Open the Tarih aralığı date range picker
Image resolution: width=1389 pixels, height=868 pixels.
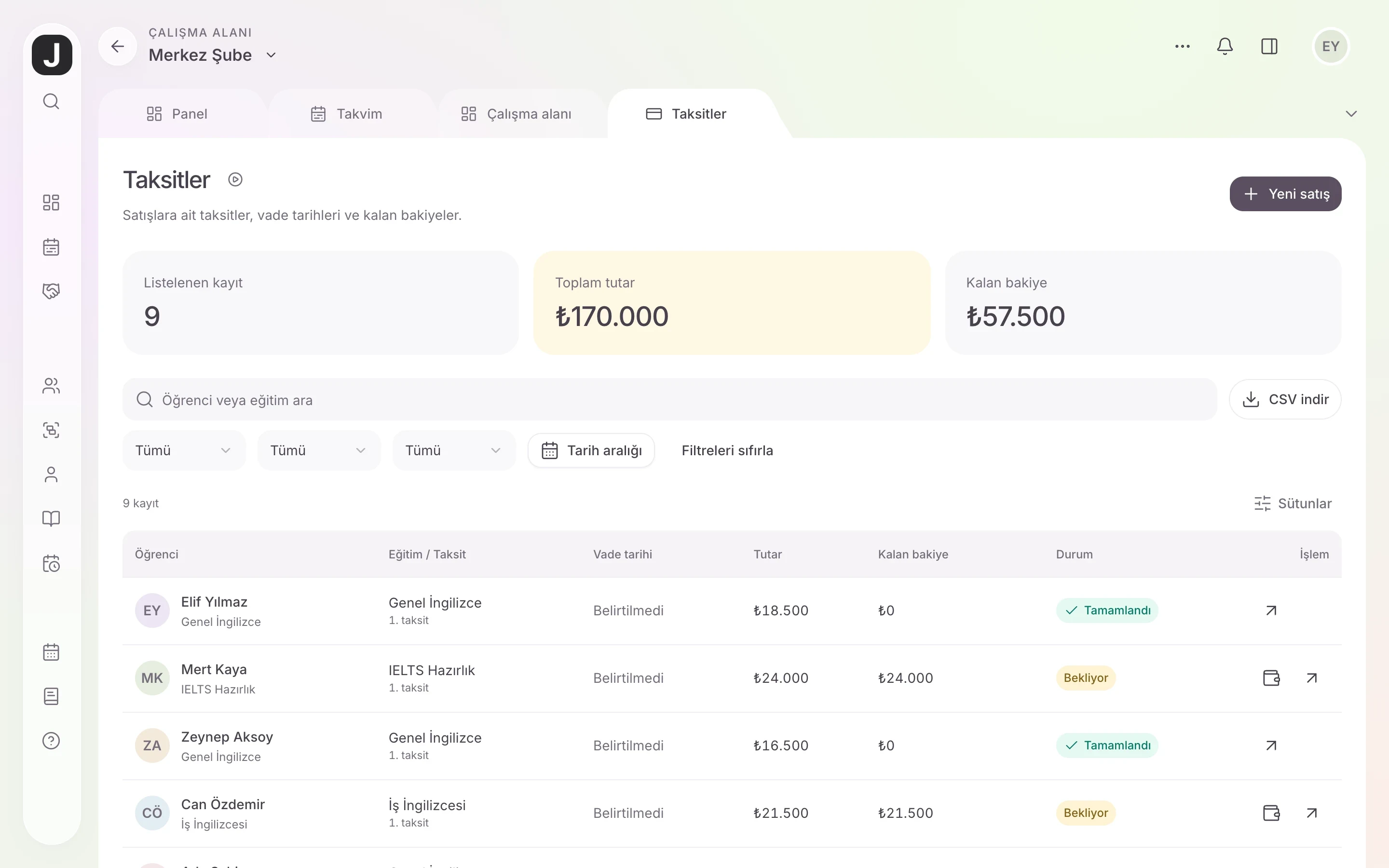click(x=591, y=451)
